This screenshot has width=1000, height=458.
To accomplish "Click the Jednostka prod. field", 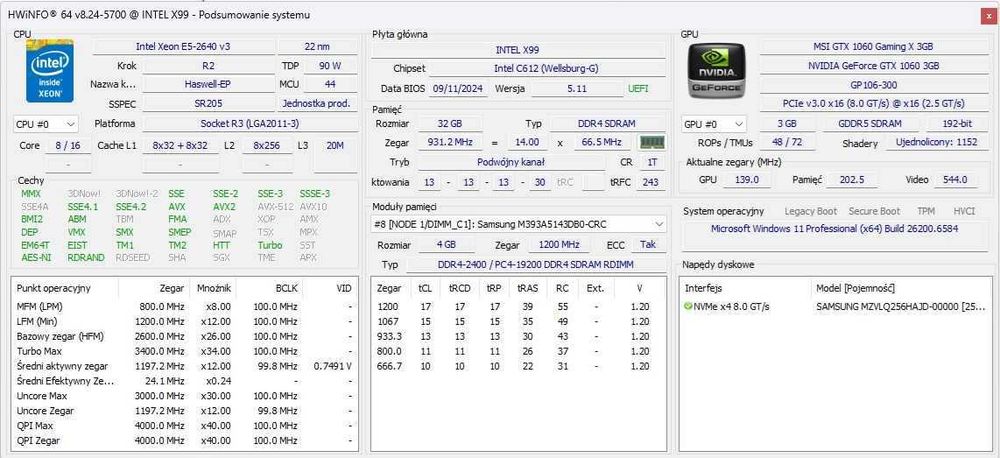I will [317, 103].
